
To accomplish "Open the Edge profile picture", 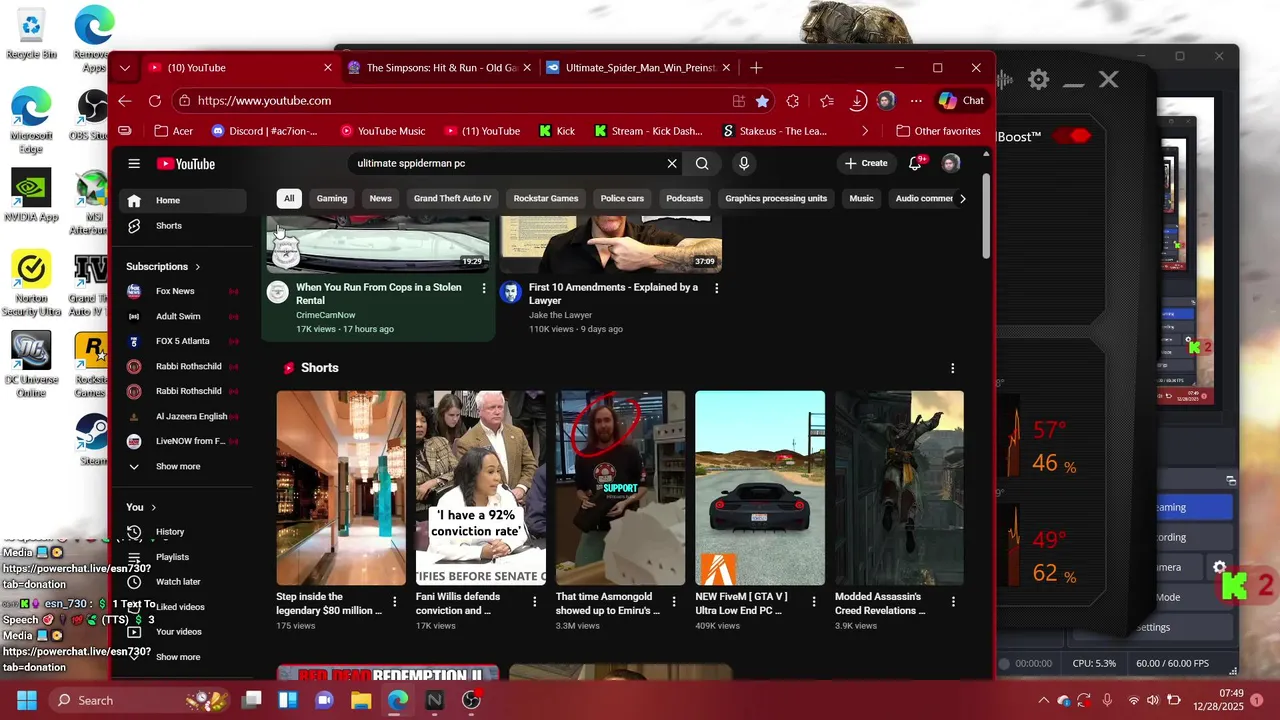I will click(886, 101).
